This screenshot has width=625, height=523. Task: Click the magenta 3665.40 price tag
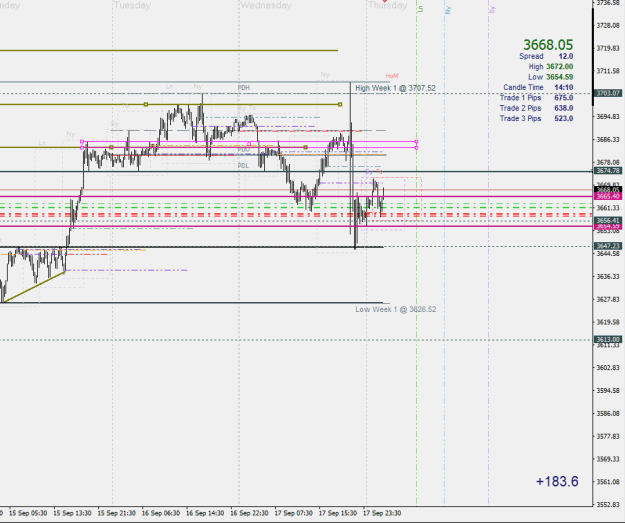click(x=608, y=196)
